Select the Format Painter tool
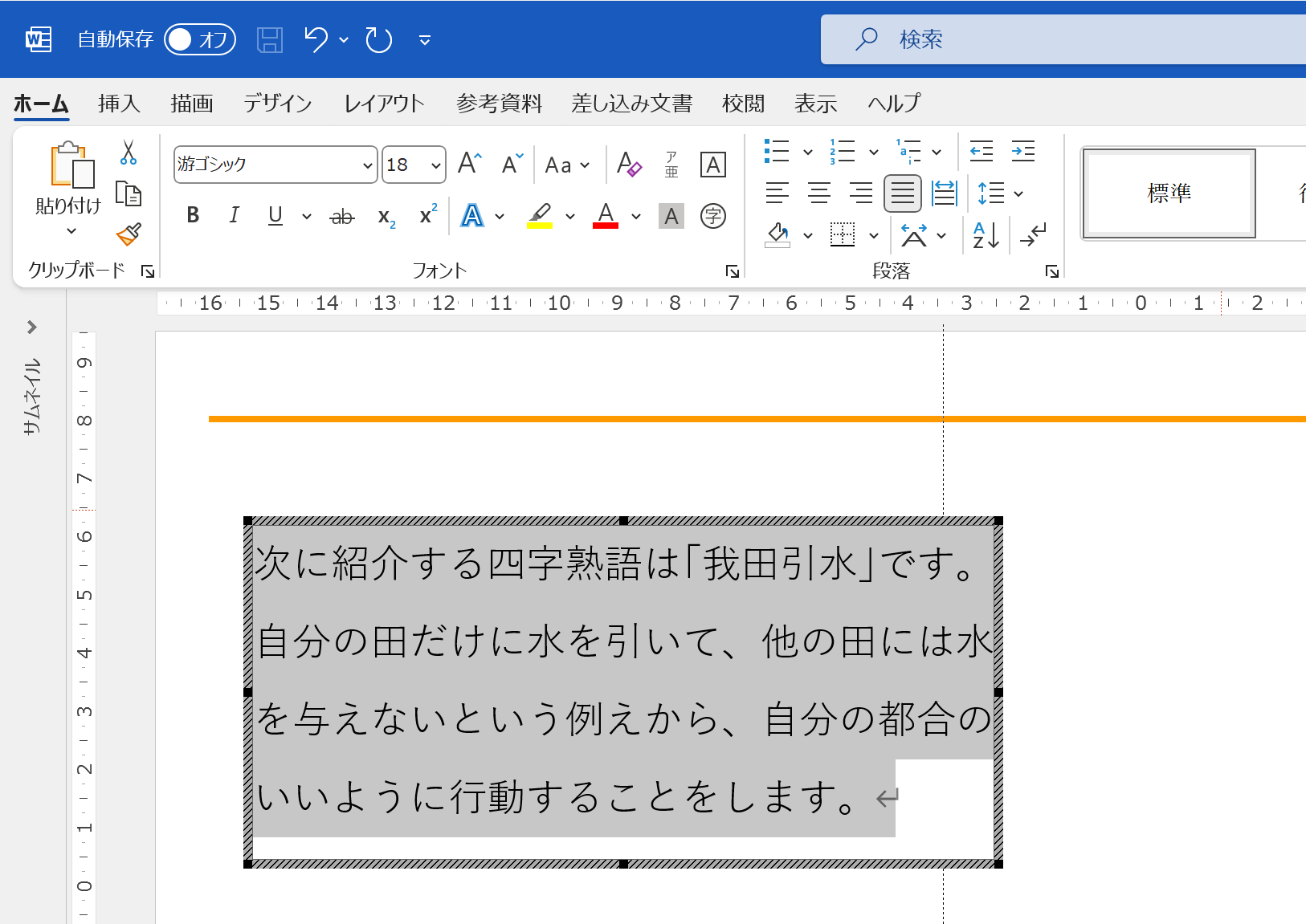Viewport: 1306px width, 924px height. tap(128, 235)
